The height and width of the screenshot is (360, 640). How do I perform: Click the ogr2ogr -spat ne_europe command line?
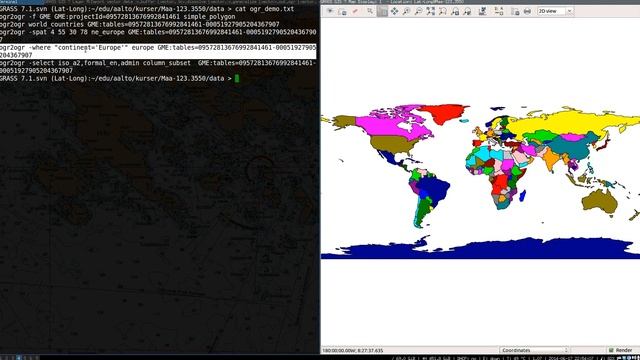pos(158,36)
